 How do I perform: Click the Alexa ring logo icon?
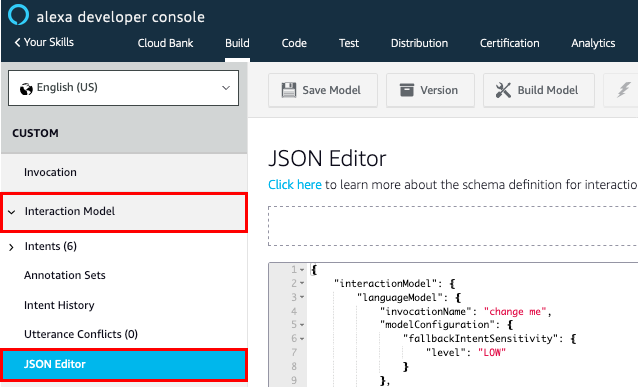18,15
